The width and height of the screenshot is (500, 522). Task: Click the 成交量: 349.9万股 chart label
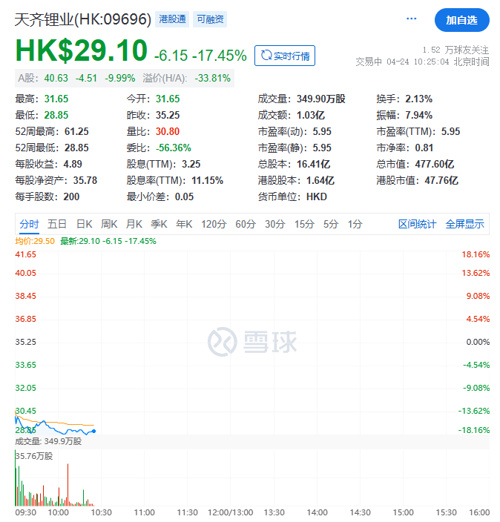coord(48,441)
